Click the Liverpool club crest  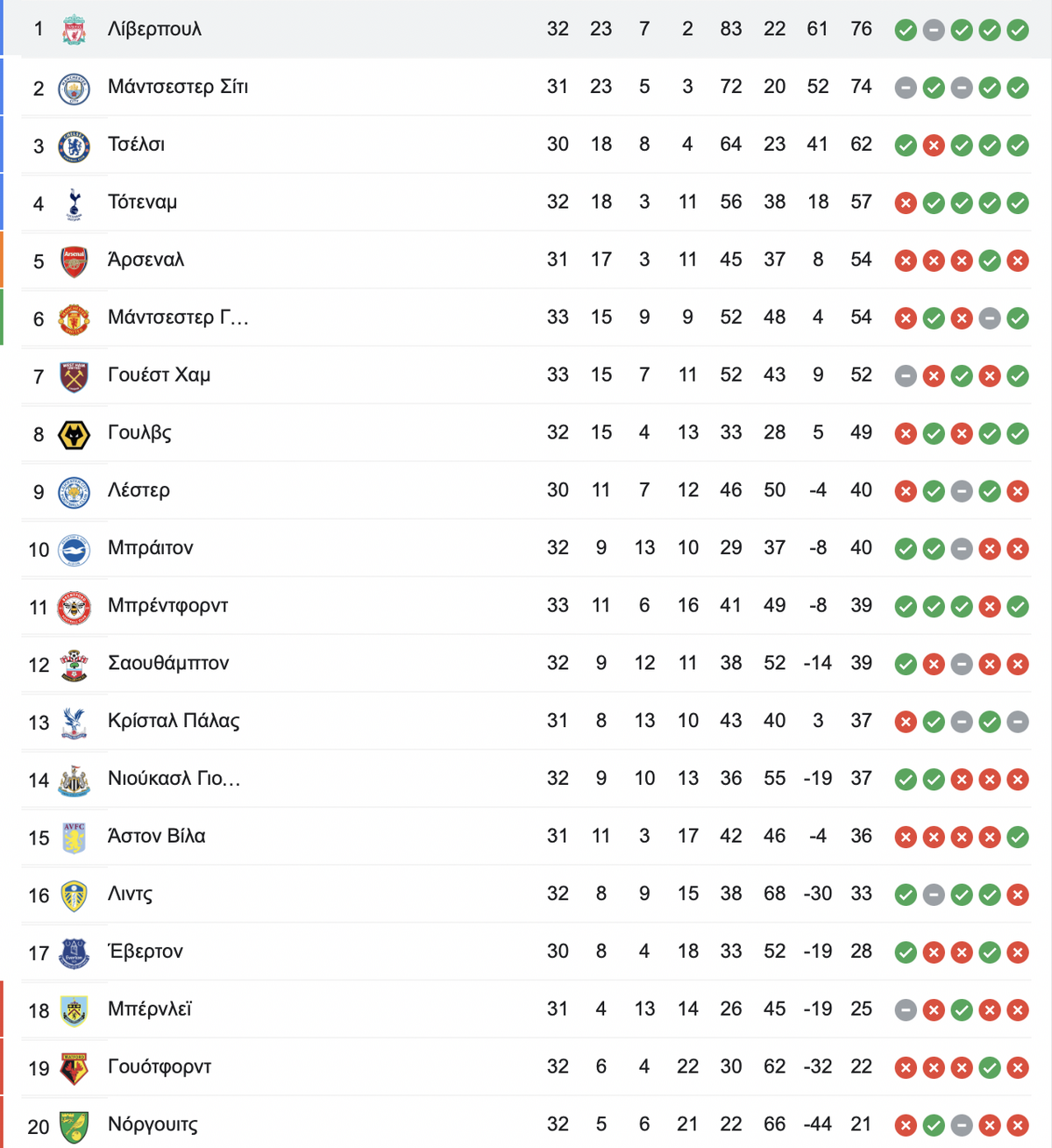tap(75, 30)
